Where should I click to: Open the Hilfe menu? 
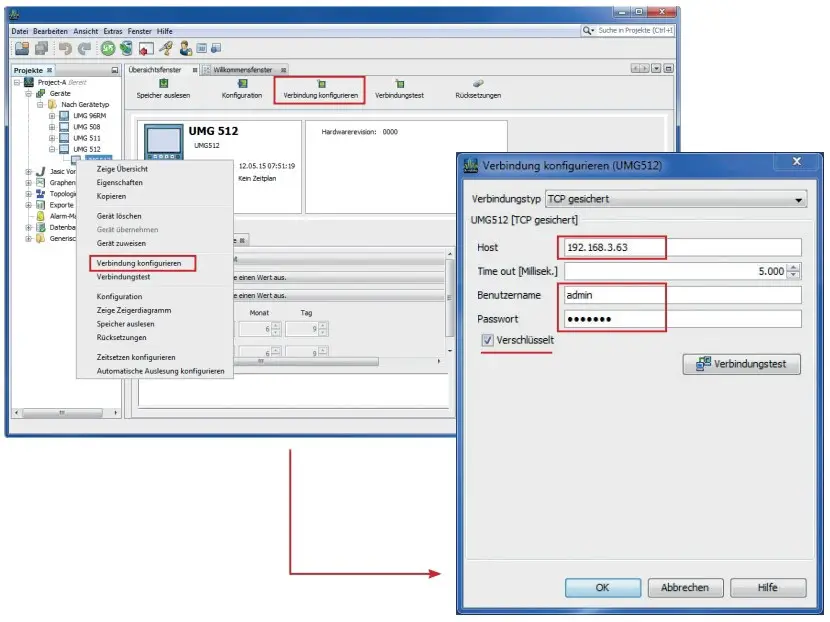[x=165, y=31]
